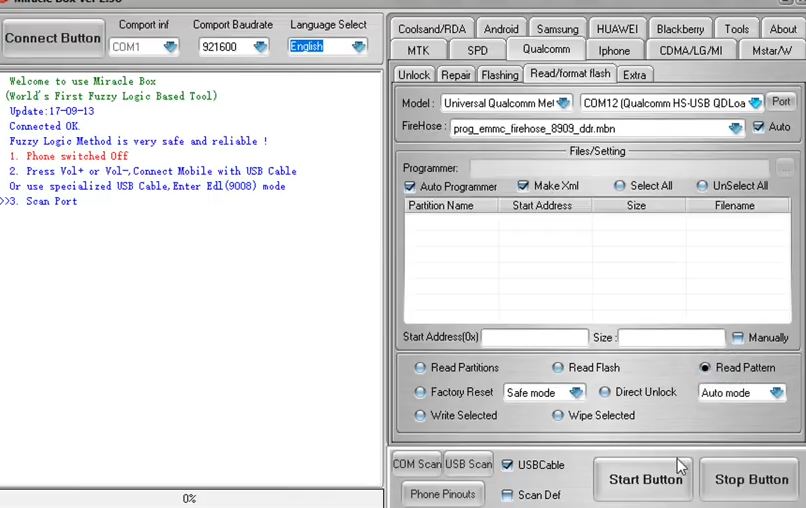
Task: Switch to the MTK tab
Action: pos(418,50)
